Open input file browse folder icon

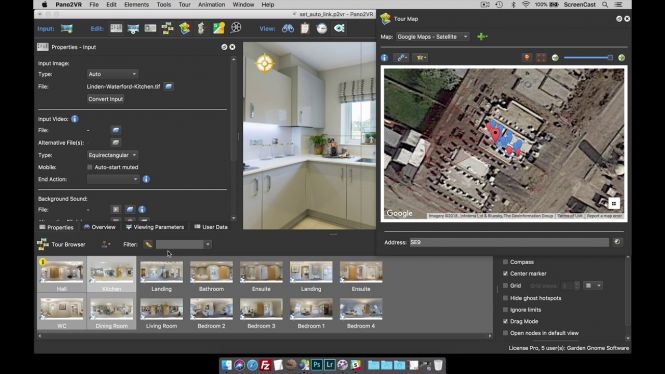[168, 87]
